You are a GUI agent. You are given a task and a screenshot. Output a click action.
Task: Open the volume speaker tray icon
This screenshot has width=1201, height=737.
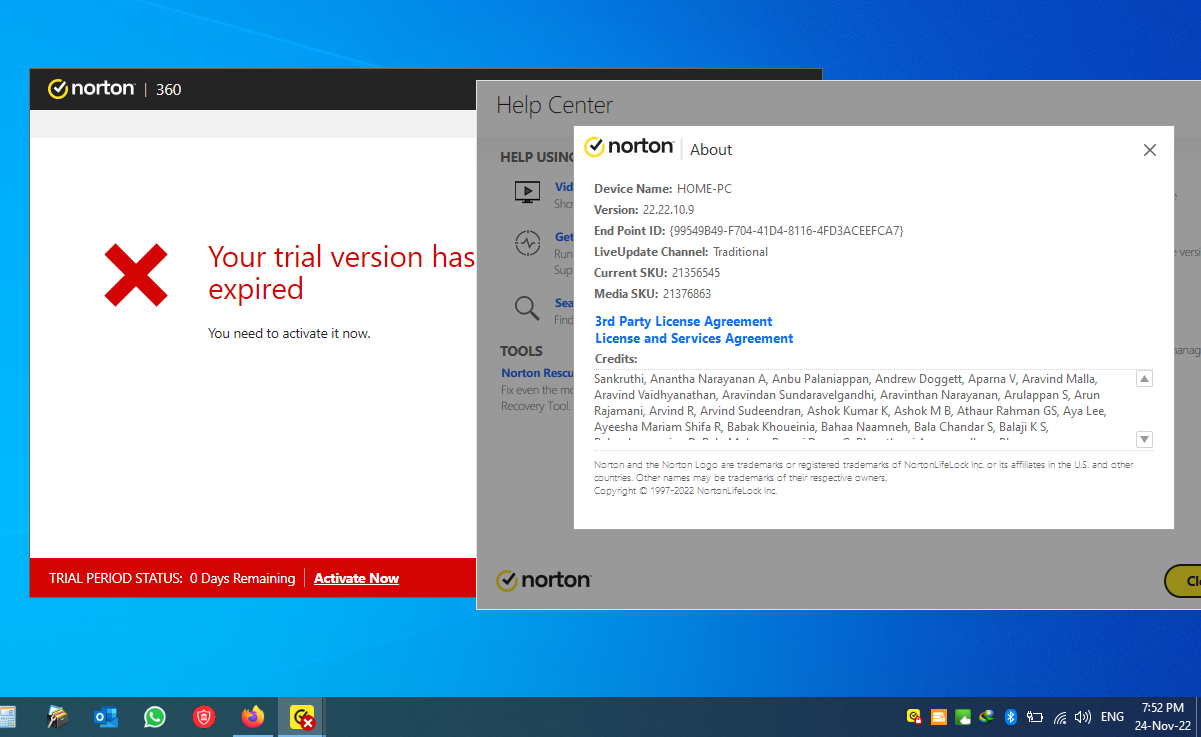pyautogui.click(x=1083, y=717)
